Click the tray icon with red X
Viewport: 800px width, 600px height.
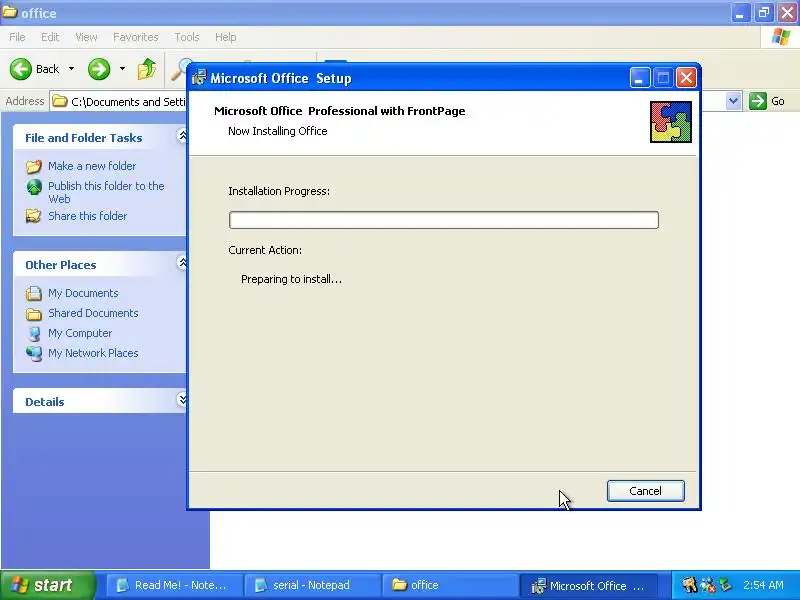coord(708,585)
